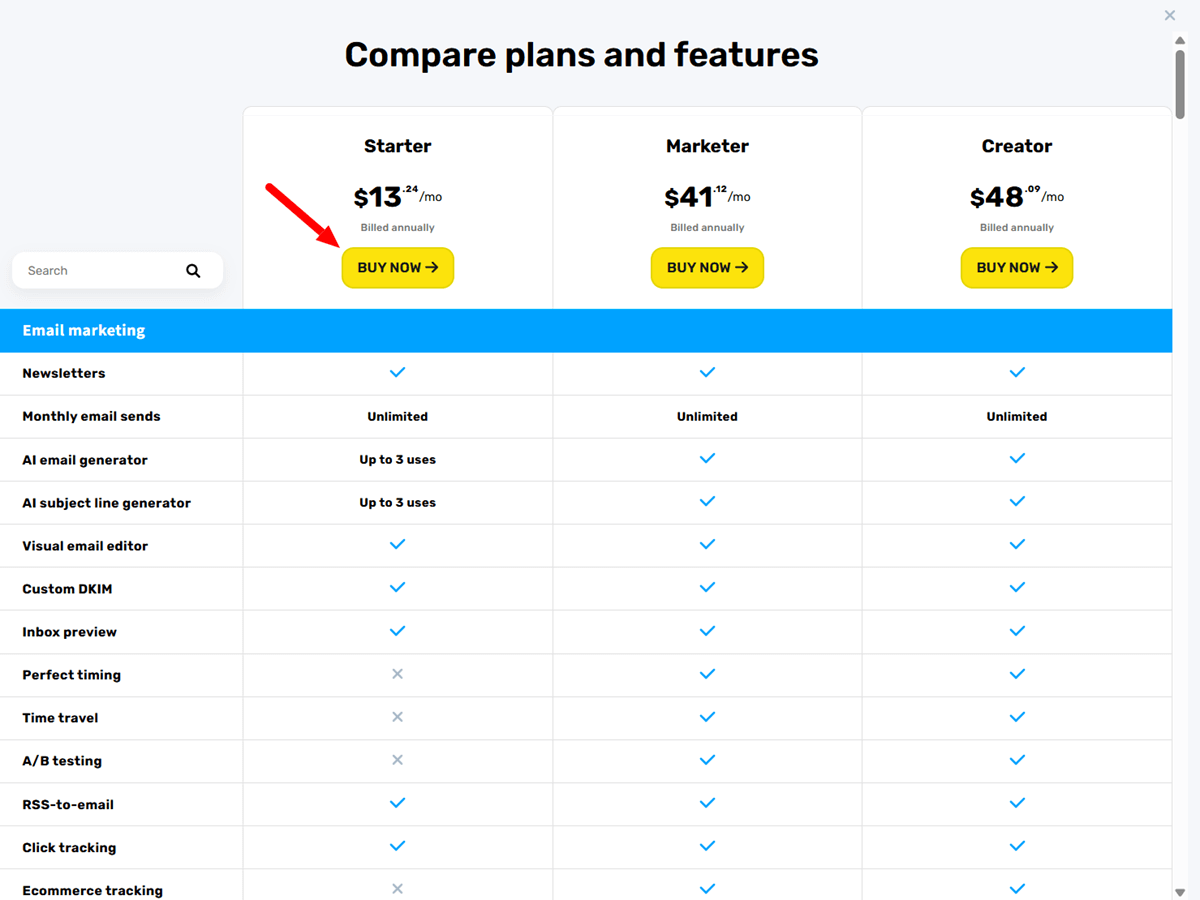Click the search magnifier icon
This screenshot has width=1200, height=900.
point(192,270)
